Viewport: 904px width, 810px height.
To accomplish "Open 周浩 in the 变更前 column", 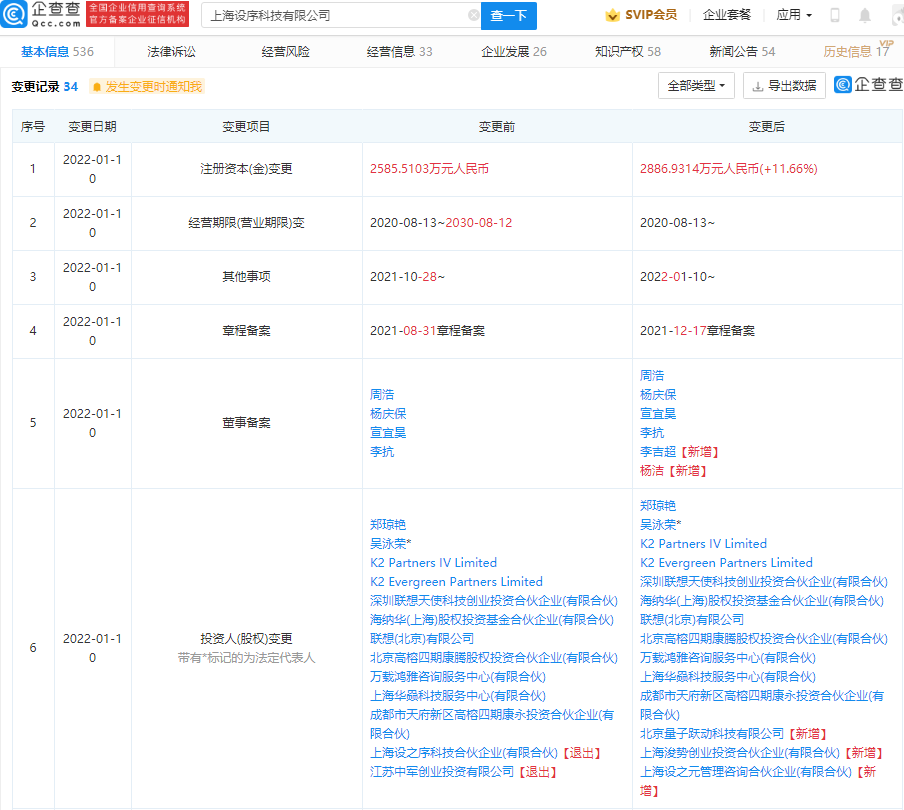I will click(382, 395).
